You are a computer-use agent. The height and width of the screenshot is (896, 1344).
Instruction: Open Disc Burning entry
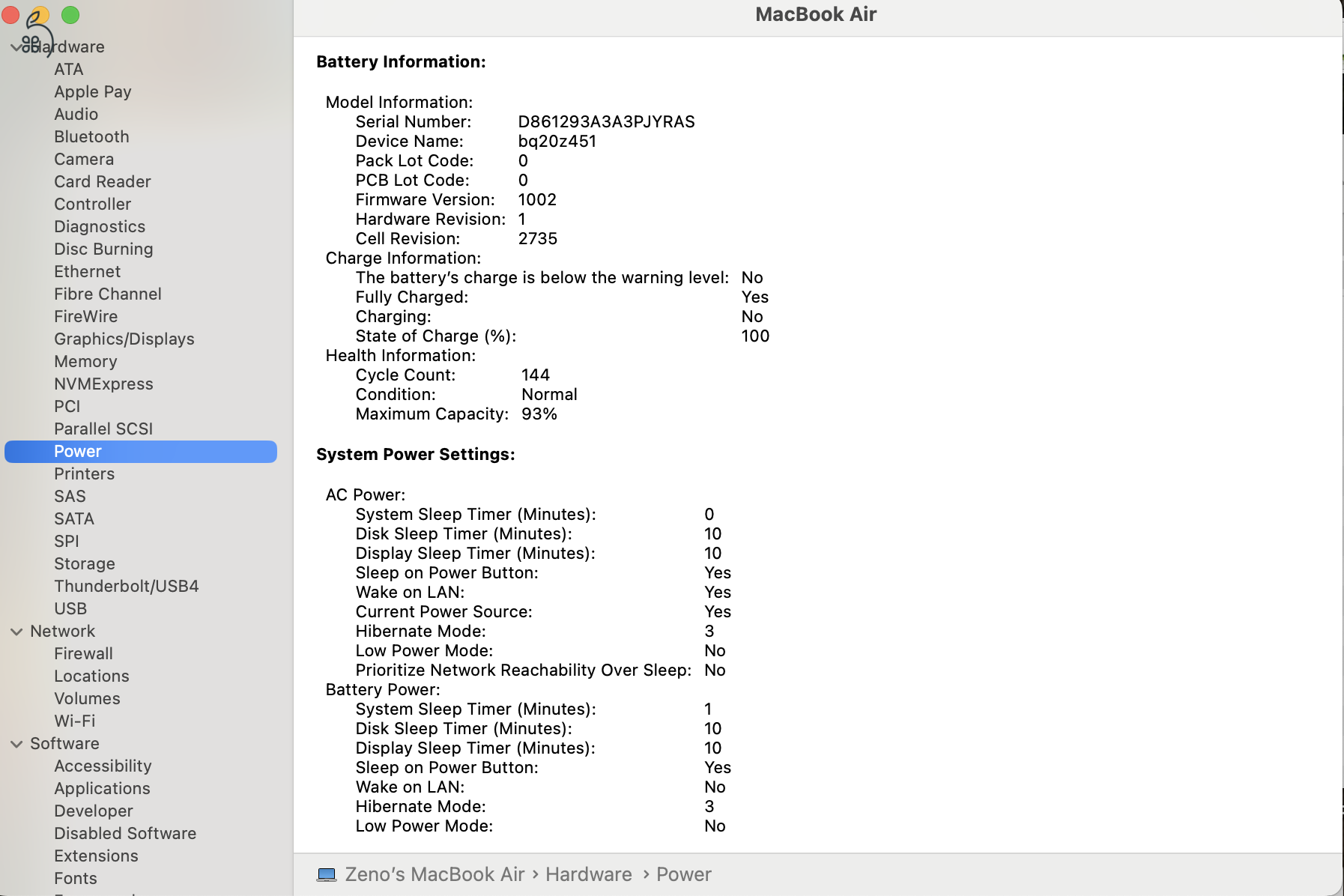tap(103, 249)
